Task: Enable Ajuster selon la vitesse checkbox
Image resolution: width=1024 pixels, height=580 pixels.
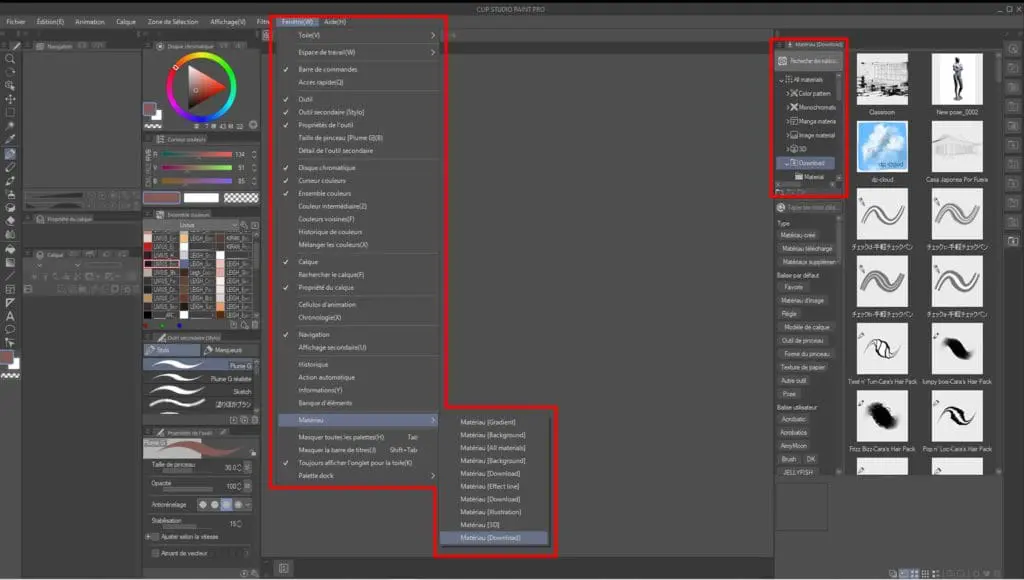Action: (155, 537)
